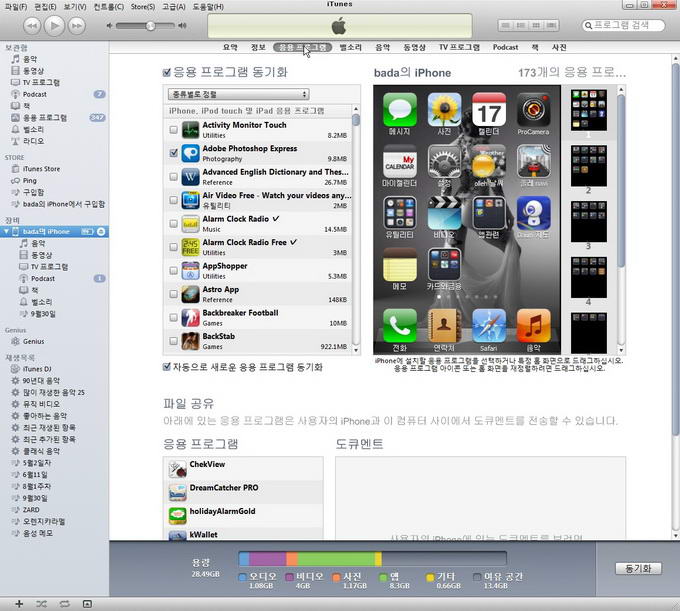Click the show artwork button at bottom
This screenshot has width=680, height=611.
tap(87, 604)
